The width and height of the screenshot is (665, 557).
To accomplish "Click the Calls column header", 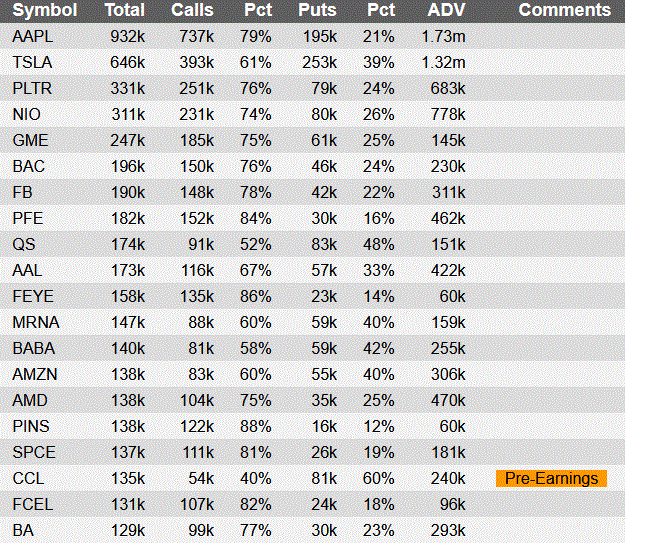I will tap(192, 10).
